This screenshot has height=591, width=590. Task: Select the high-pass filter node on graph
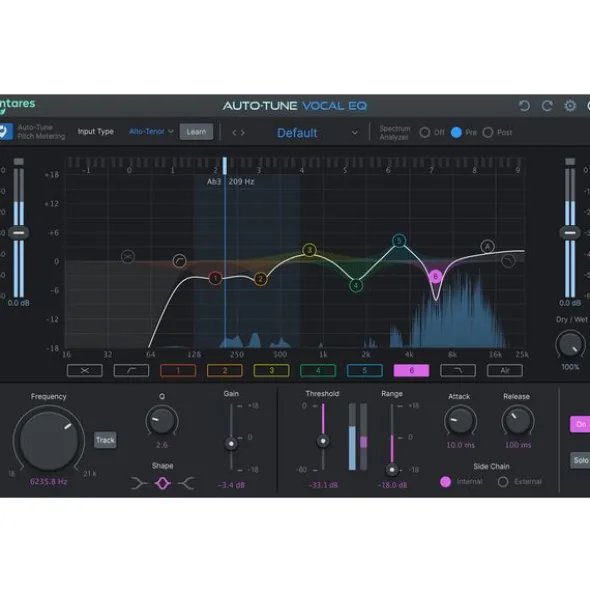coord(179,261)
